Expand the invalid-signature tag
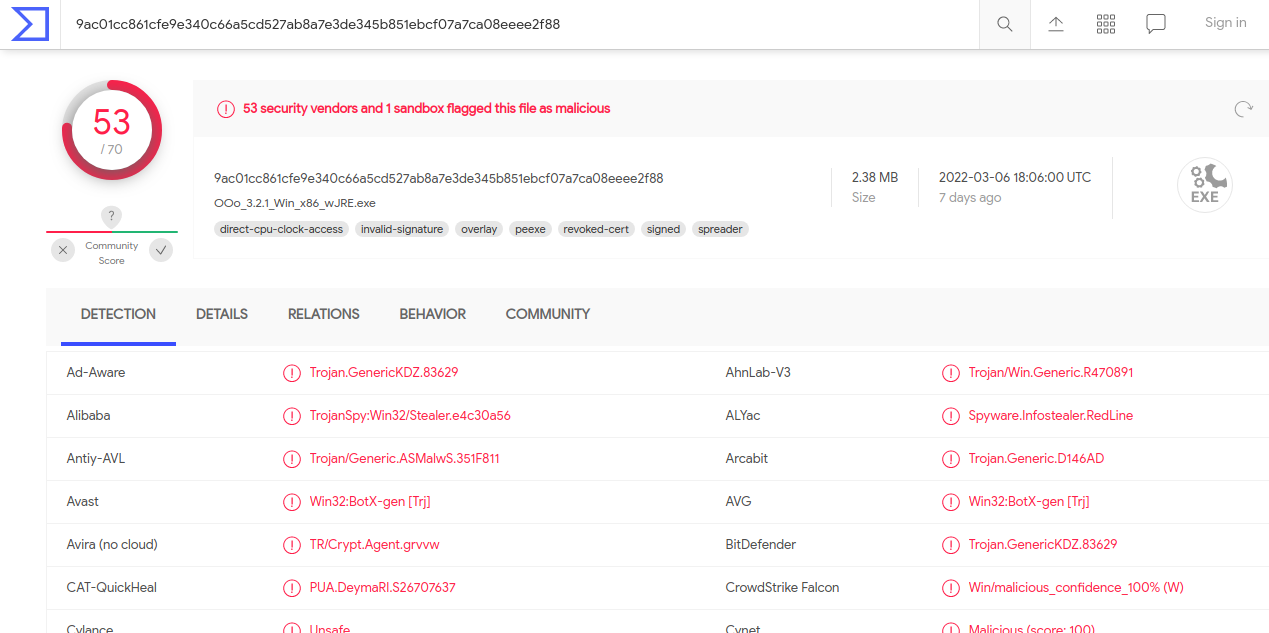Image resolution: width=1269 pixels, height=633 pixels. pos(402,229)
